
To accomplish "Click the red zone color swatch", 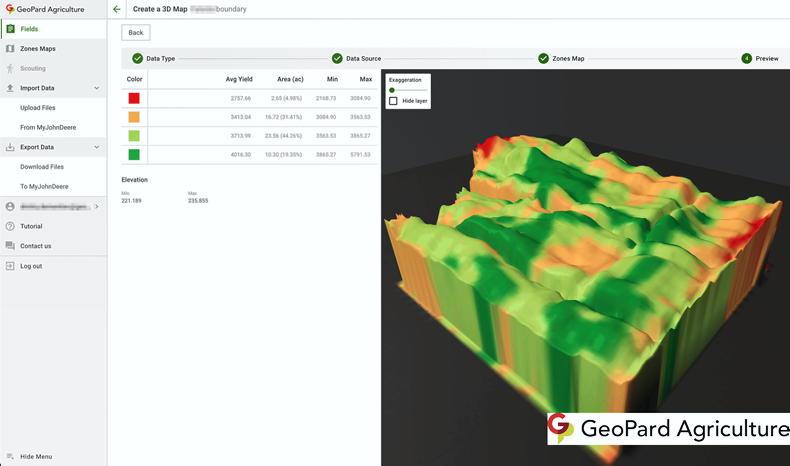I will pos(134,98).
